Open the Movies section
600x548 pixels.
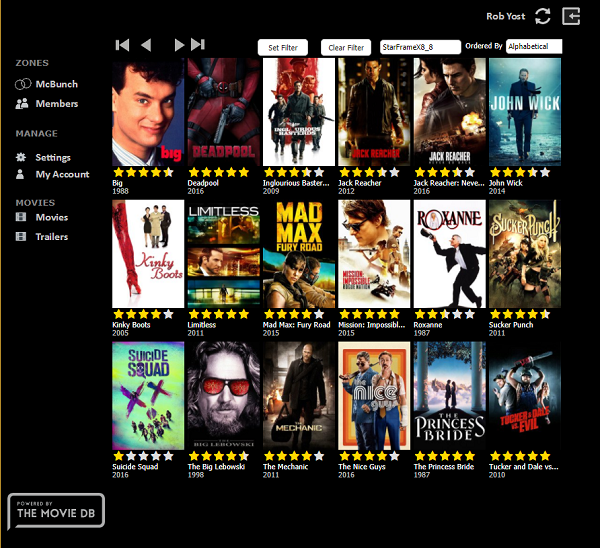pos(52,217)
